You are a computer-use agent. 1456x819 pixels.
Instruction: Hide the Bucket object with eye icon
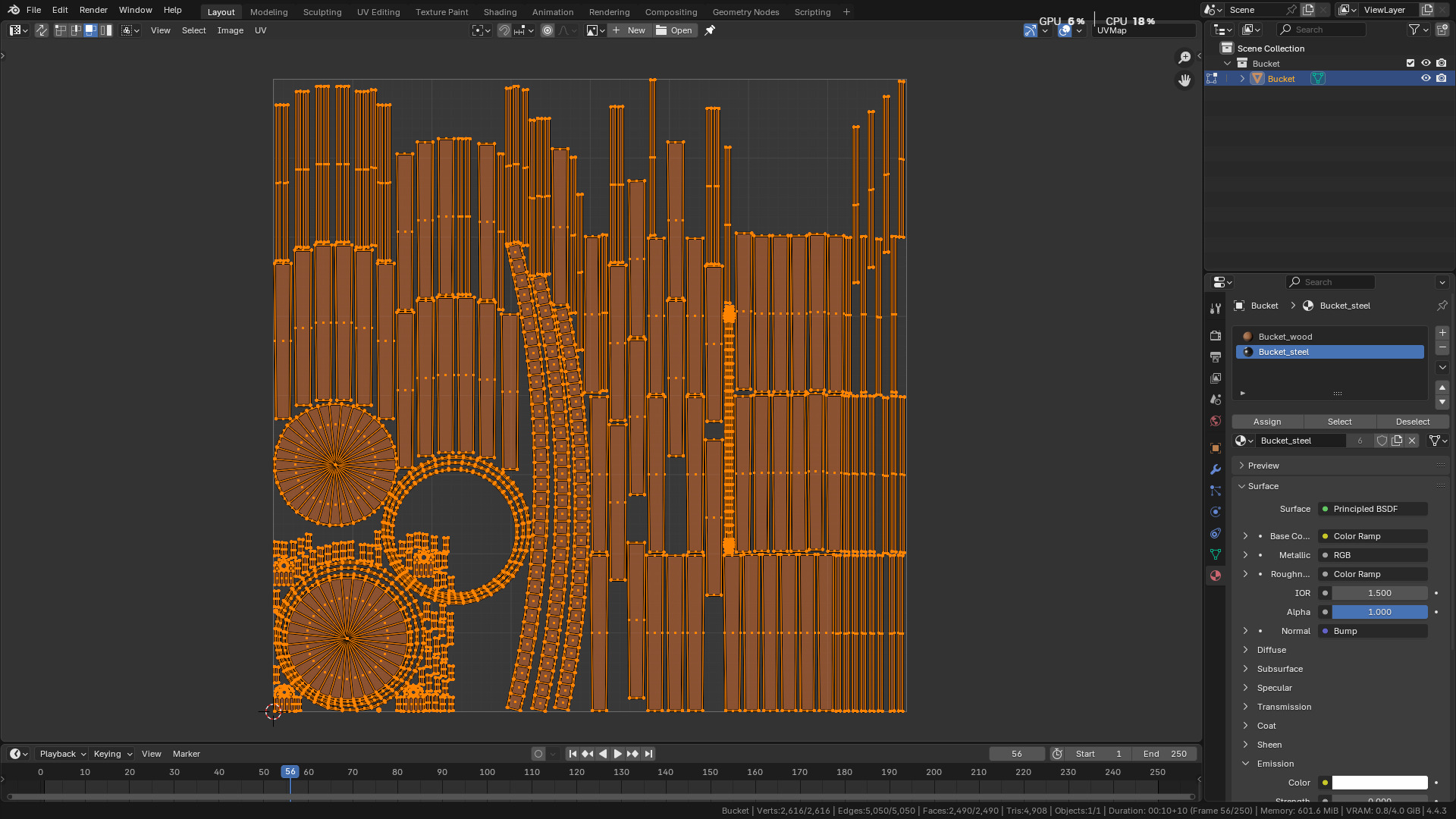[1426, 78]
